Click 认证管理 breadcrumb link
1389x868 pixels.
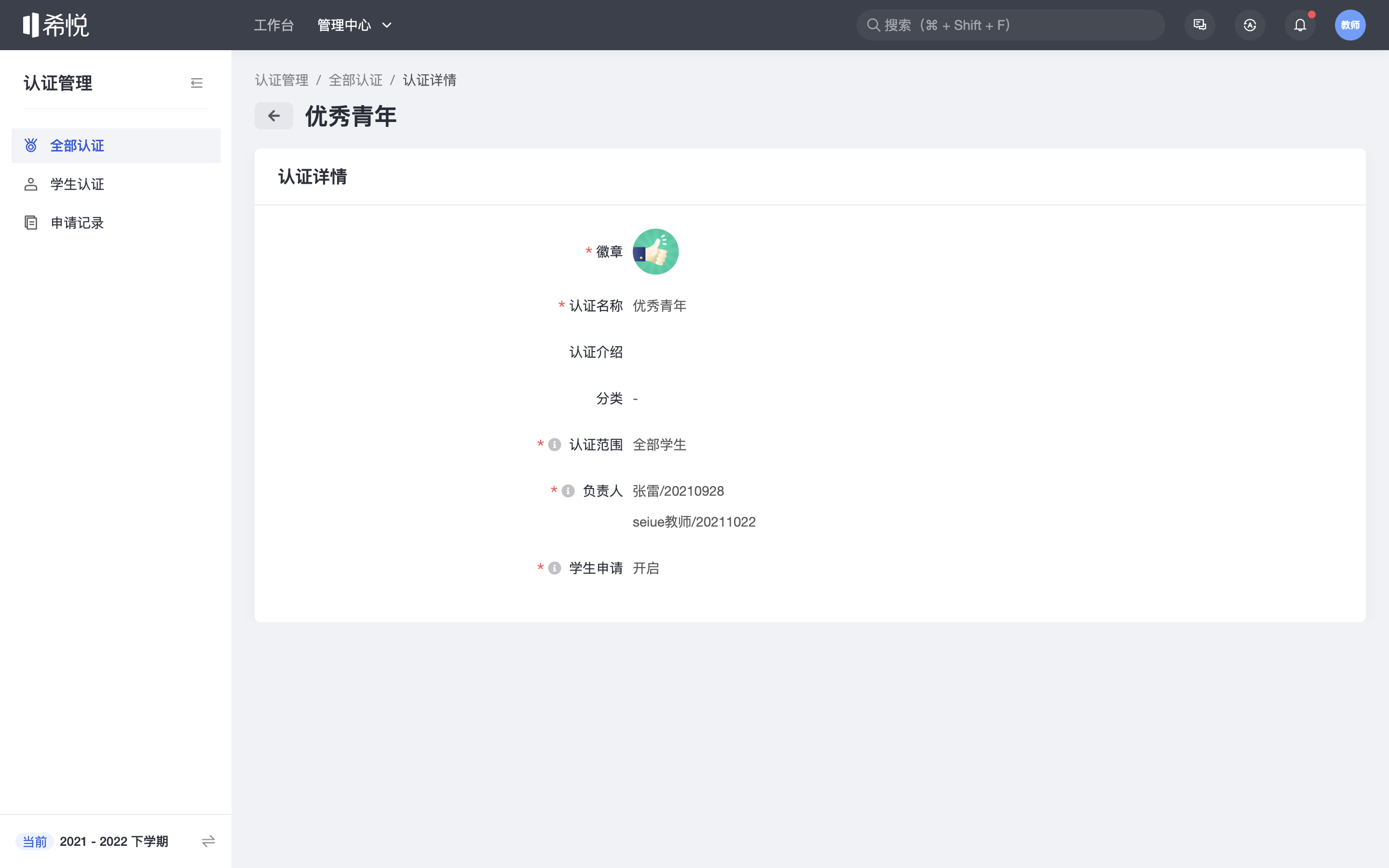tap(282, 81)
